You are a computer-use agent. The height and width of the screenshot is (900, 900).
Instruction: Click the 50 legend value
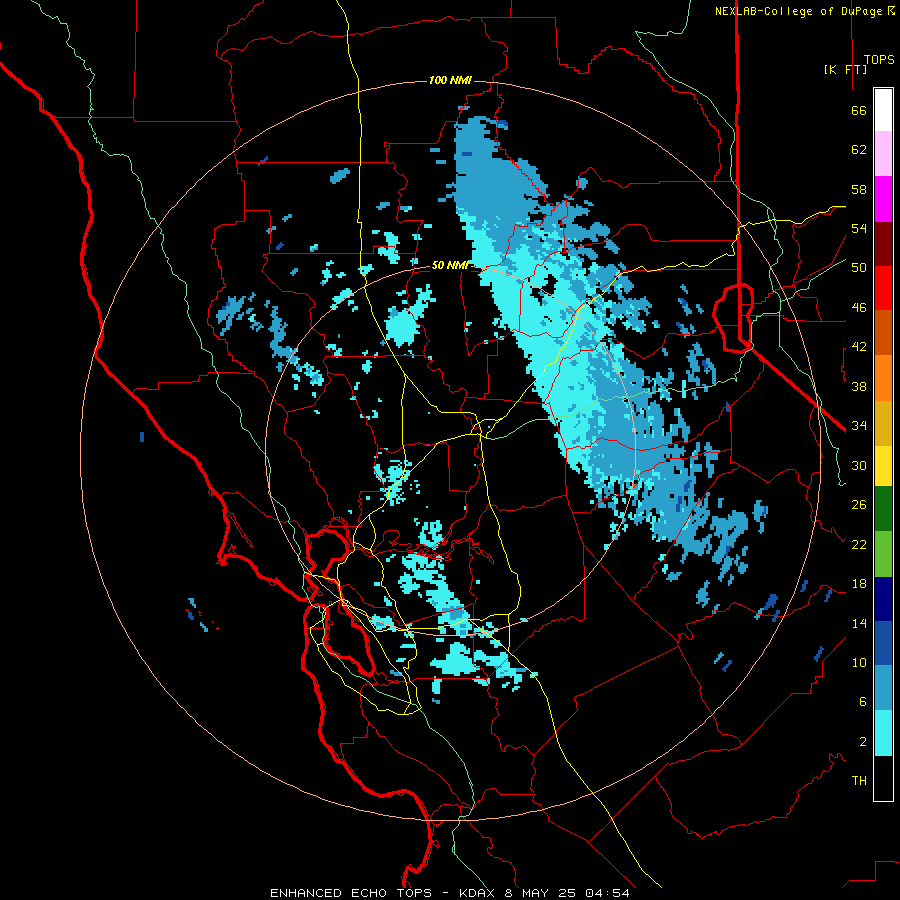click(x=859, y=268)
